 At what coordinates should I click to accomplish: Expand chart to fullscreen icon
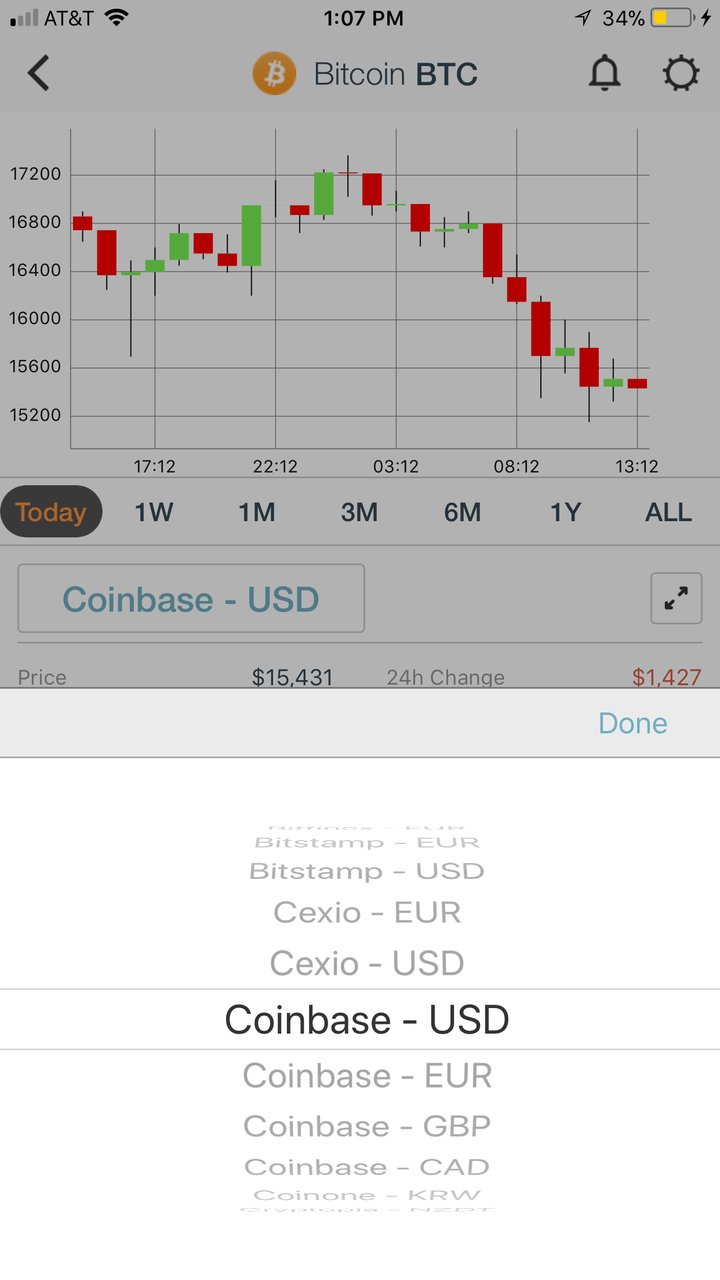point(676,598)
